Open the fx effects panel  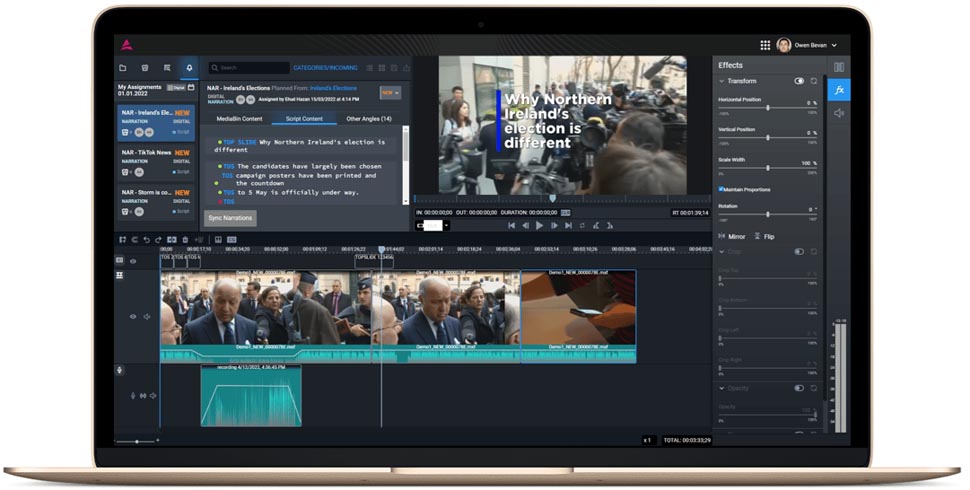pyautogui.click(x=839, y=90)
